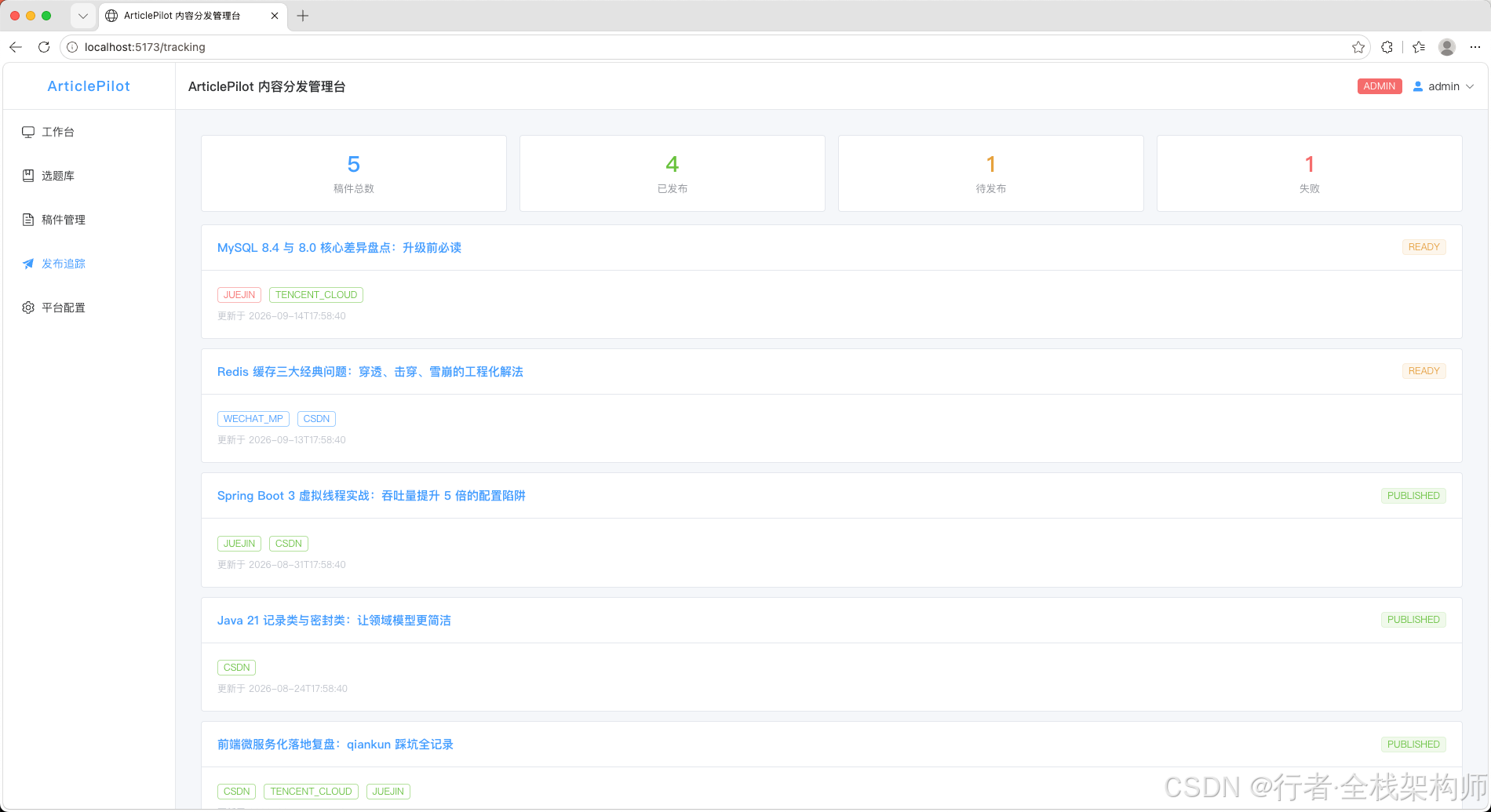
Task: Open the Redis 缓存三大经典问题 article
Action: 370,372
